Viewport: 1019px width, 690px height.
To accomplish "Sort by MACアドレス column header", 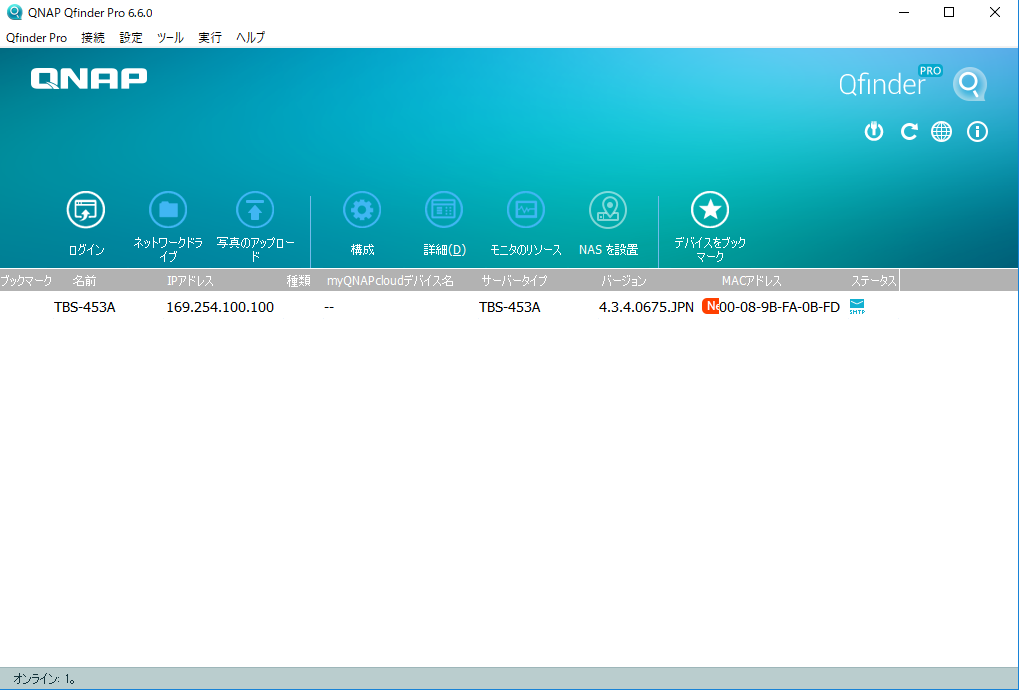I will pyautogui.click(x=751, y=281).
